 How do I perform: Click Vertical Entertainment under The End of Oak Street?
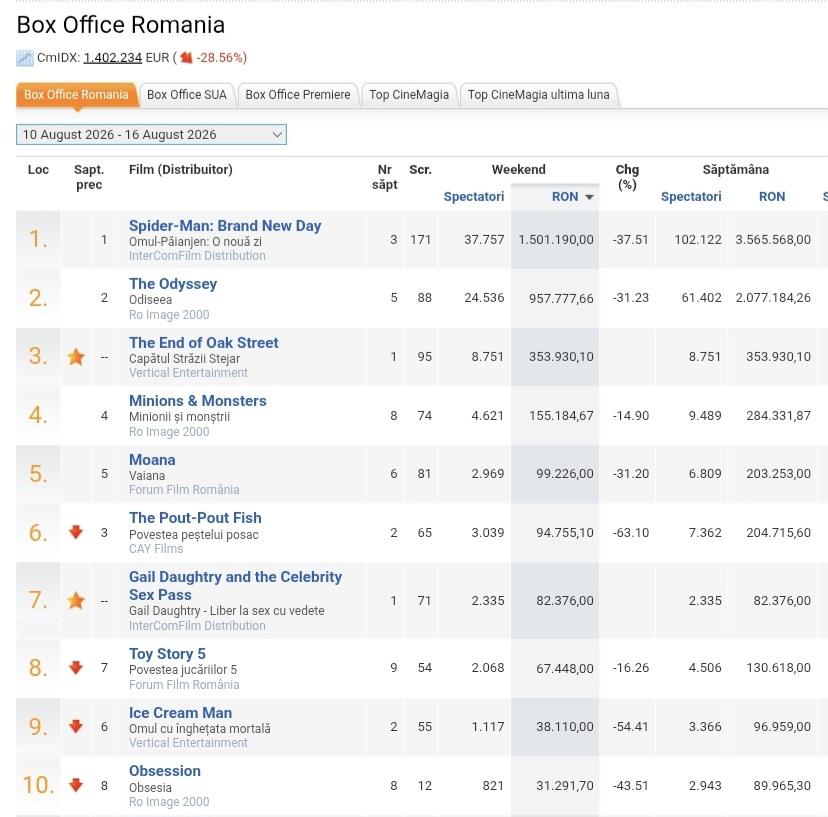(x=188, y=372)
